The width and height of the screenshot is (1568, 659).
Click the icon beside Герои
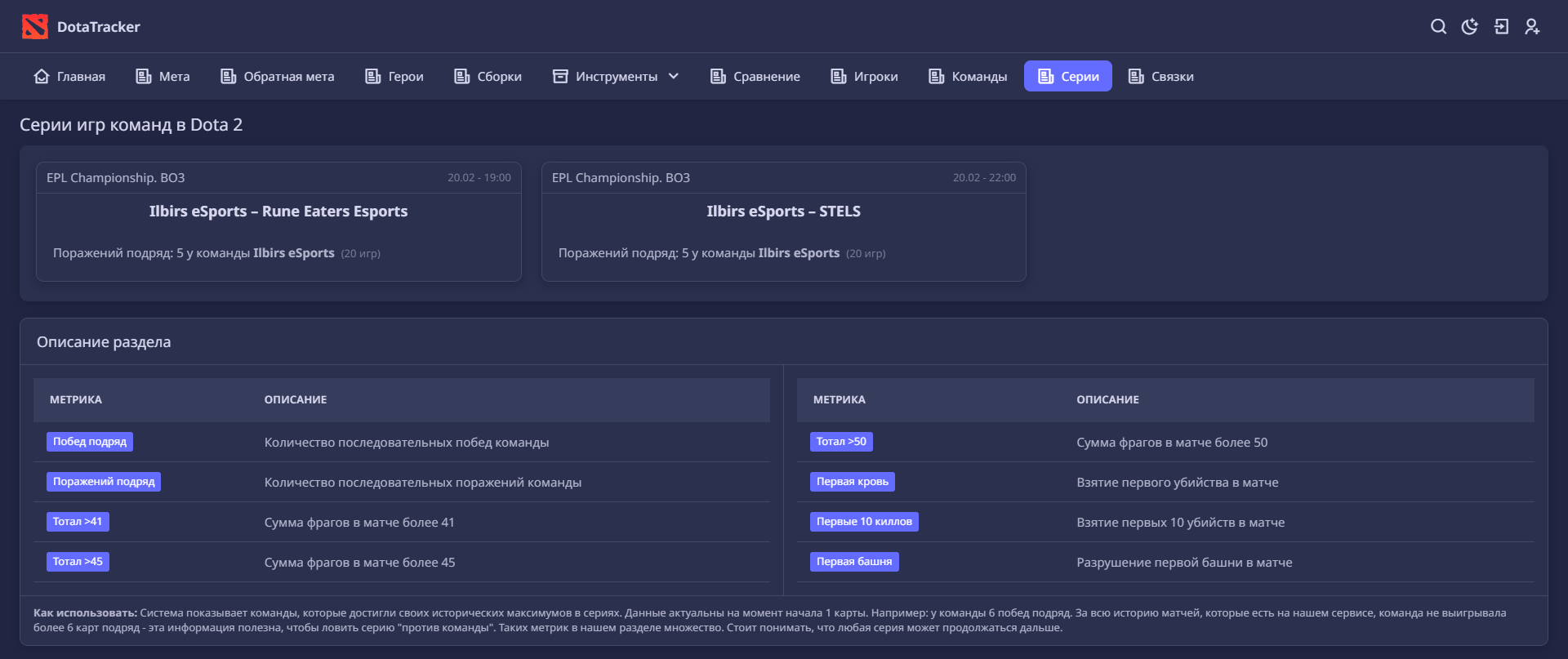373,76
